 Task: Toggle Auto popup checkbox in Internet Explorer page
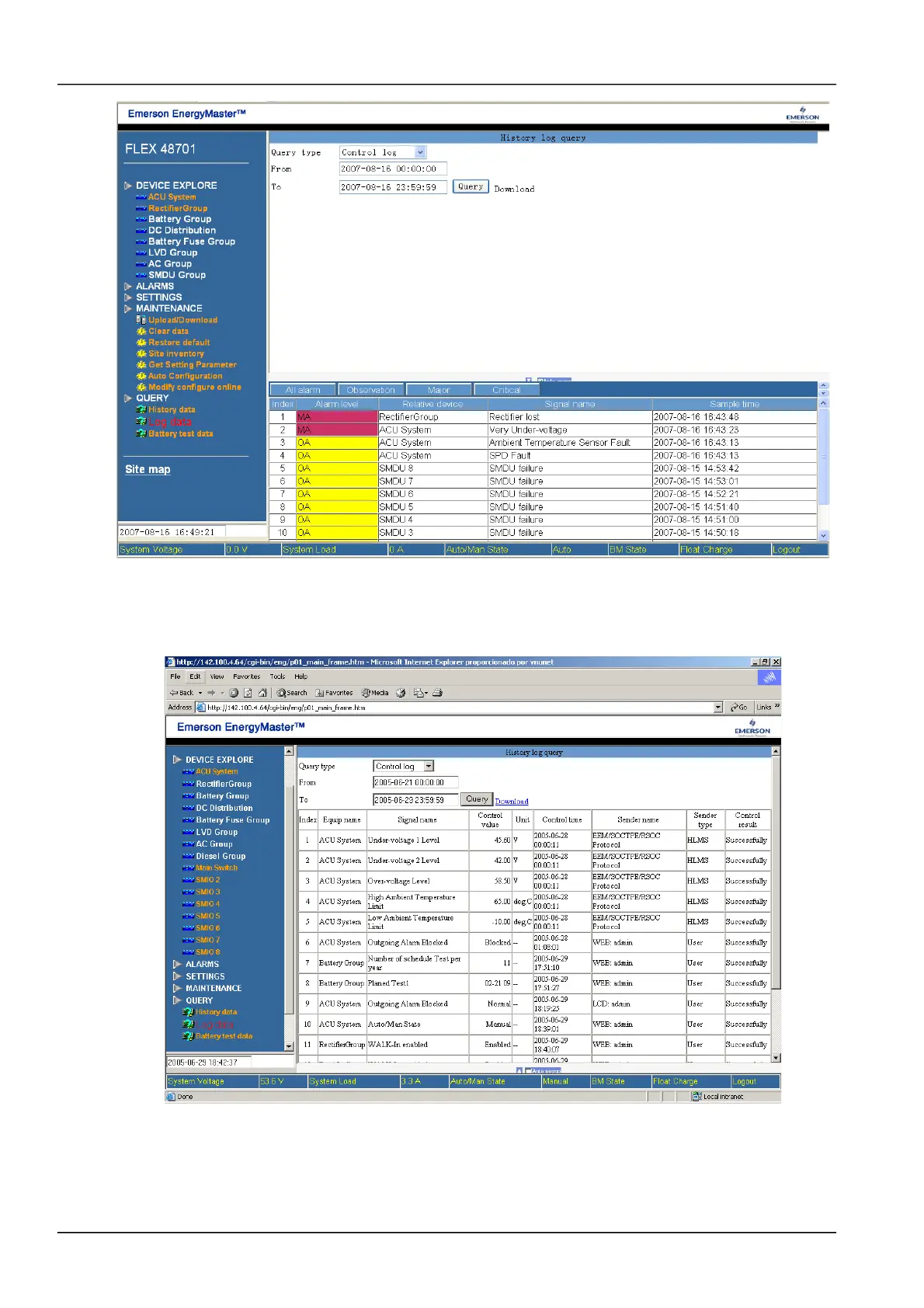529,1071
